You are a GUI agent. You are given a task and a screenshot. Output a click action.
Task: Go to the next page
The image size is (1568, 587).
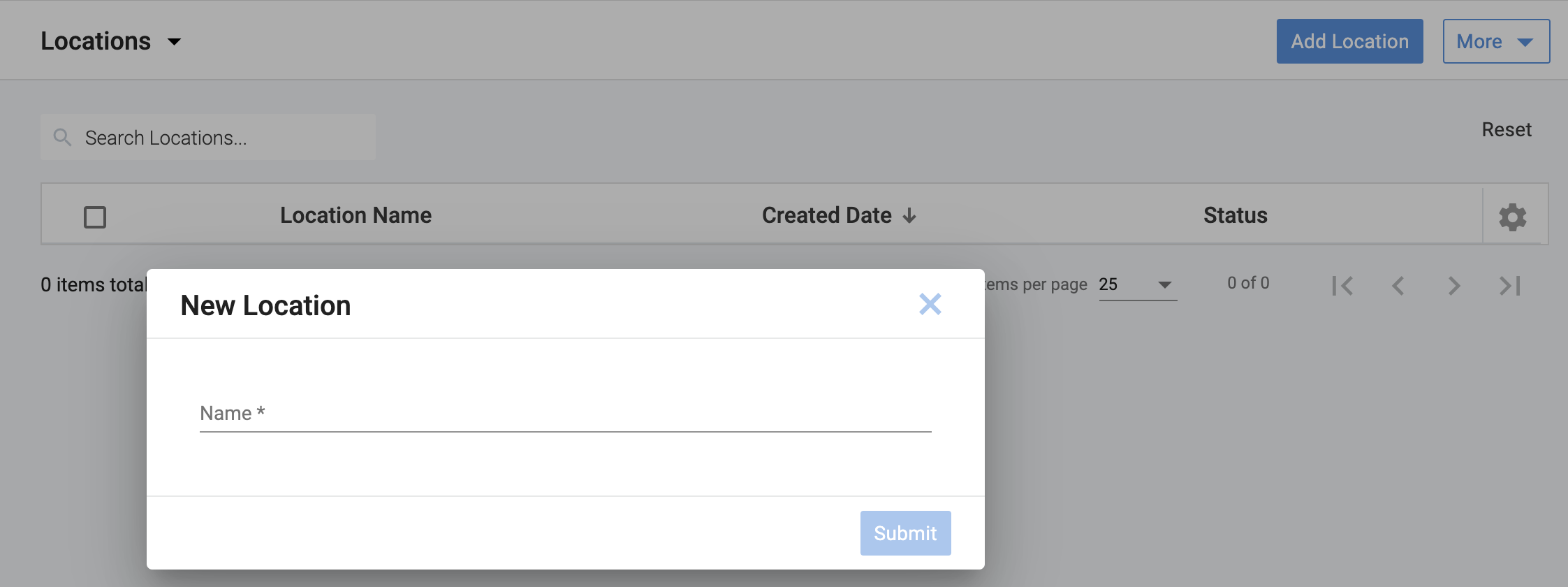pyautogui.click(x=1454, y=286)
